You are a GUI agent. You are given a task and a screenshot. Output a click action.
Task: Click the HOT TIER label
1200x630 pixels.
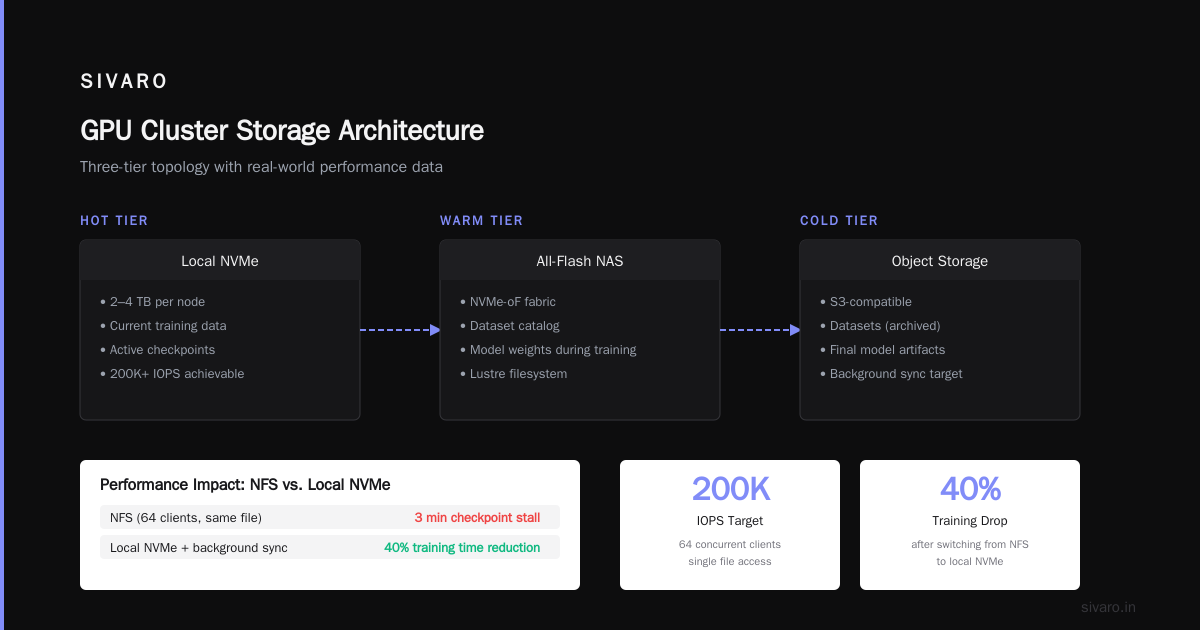click(x=114, y=221)
